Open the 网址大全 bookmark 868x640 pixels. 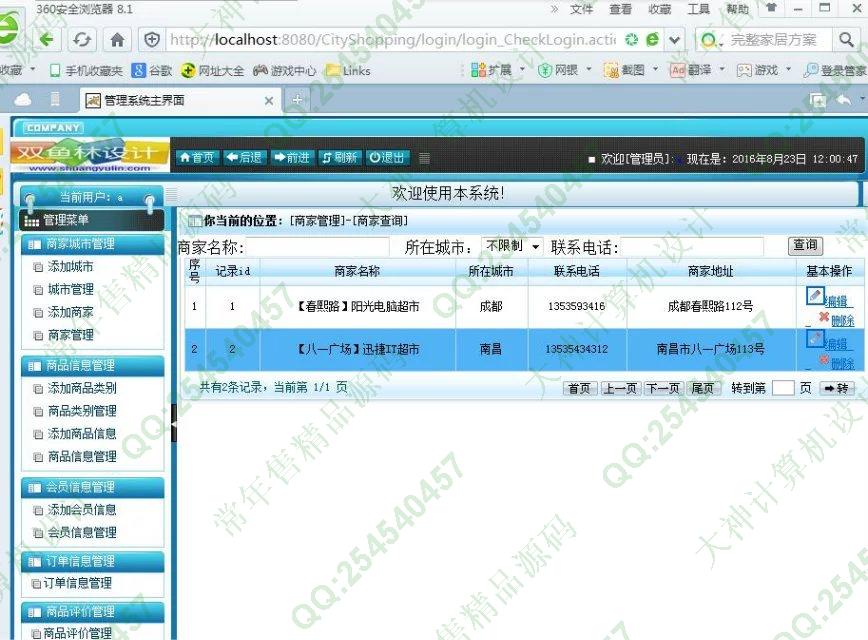click(x=213, y=70)
